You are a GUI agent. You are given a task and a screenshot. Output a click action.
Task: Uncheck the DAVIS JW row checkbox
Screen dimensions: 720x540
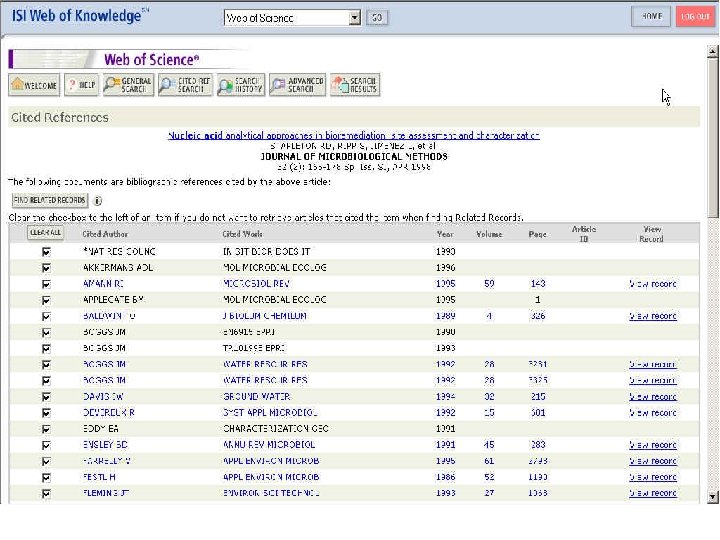tap(46, 397)
